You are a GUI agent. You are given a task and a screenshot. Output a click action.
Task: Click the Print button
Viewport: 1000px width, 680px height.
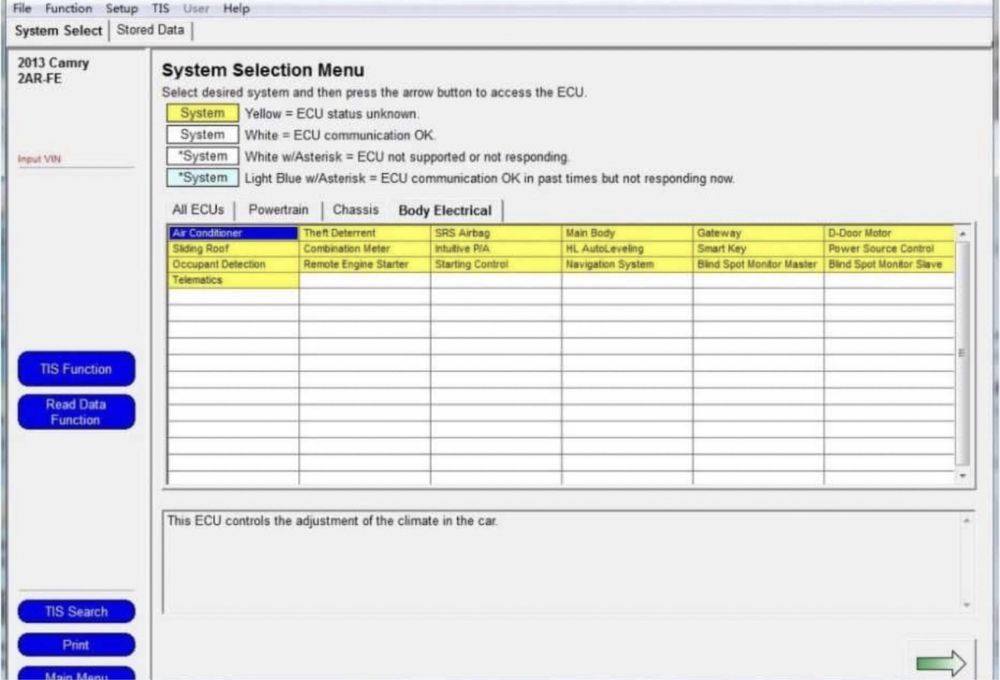click(x=76, y=644)
